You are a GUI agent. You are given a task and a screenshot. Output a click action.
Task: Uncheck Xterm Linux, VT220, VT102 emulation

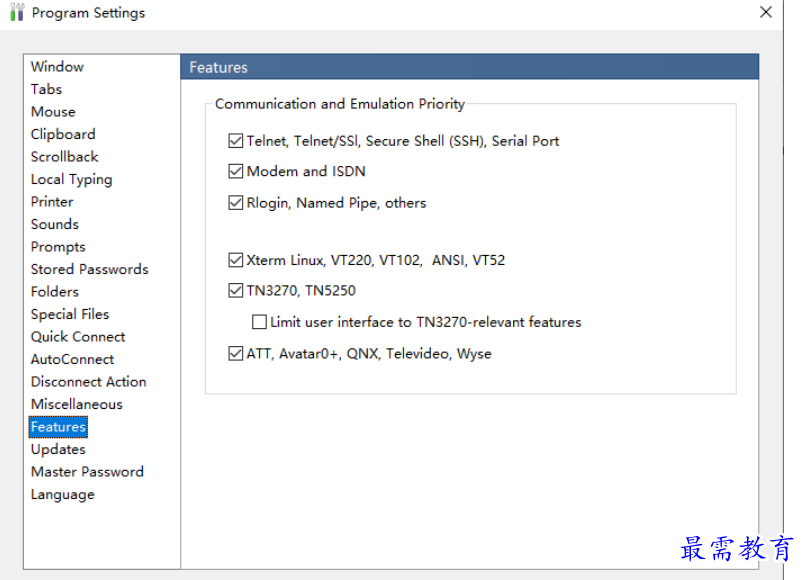(235, 260)
